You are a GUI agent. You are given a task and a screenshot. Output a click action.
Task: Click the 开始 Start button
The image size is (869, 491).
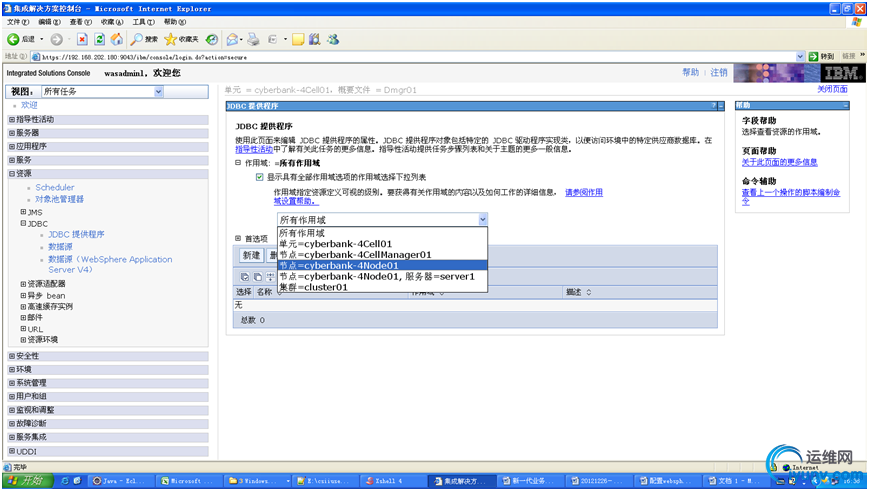click(28, 480)
